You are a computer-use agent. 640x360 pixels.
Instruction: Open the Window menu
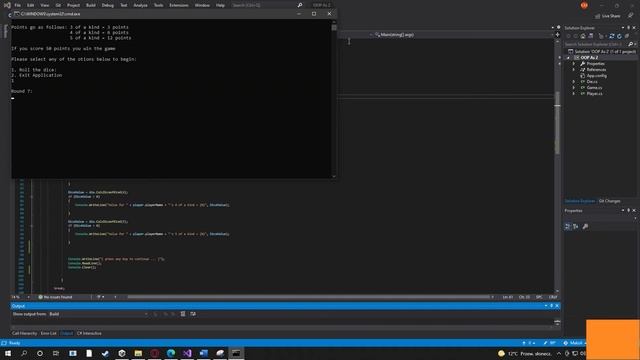pos(202,5)
